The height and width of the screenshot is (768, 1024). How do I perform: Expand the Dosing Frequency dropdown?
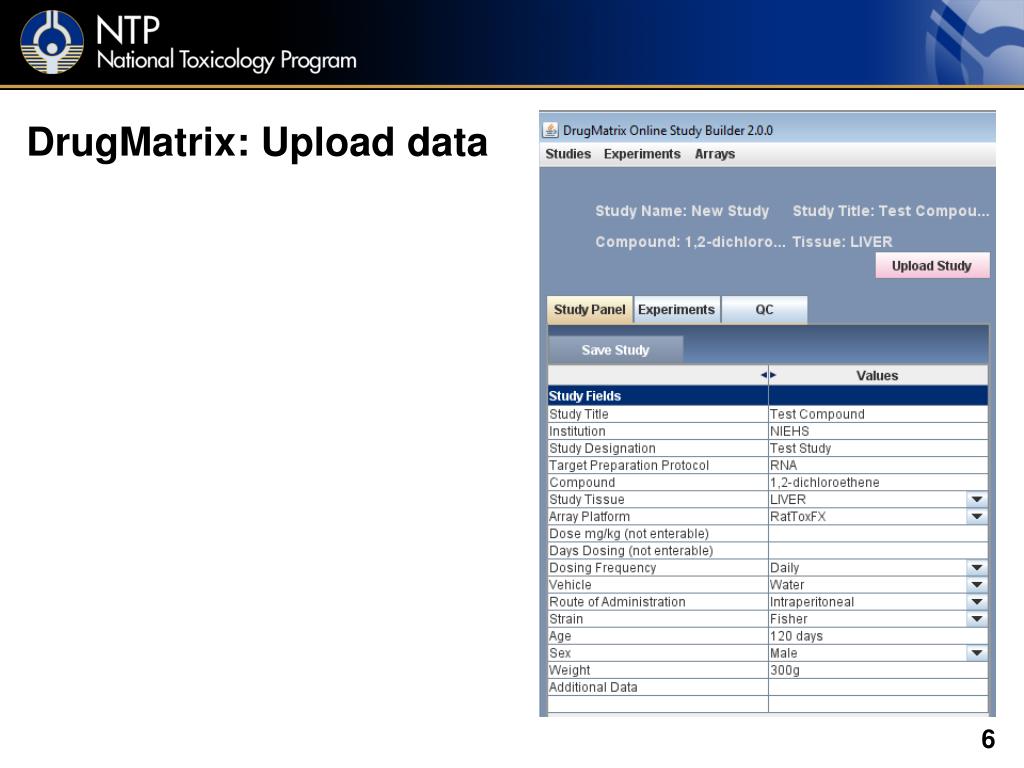coord(976,568)
